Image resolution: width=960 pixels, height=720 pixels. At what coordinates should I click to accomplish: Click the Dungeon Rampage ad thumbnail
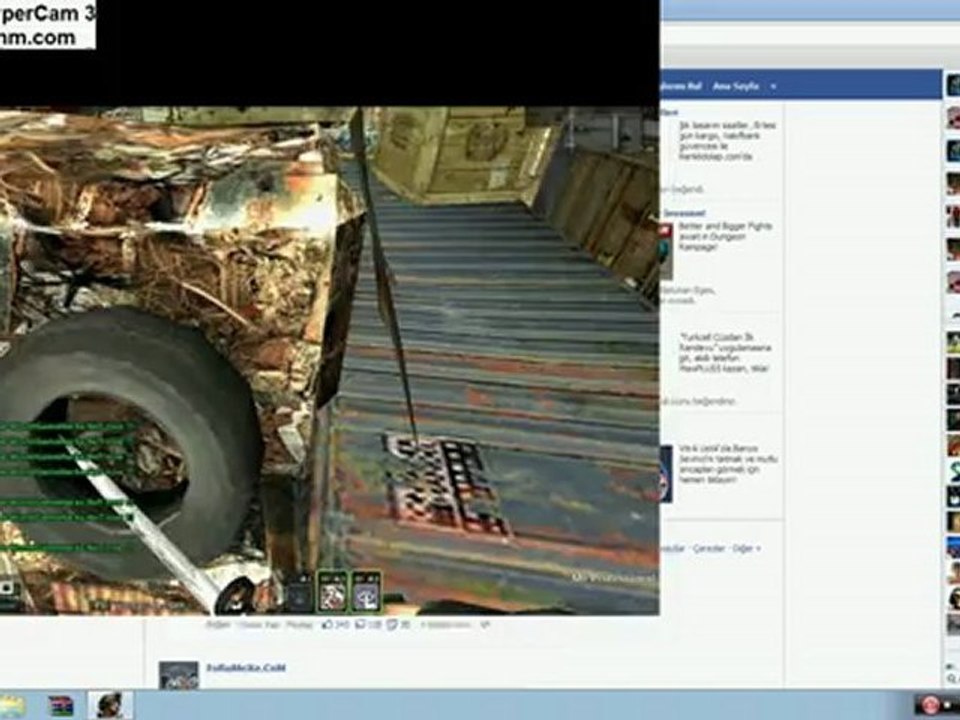point(666,251)
